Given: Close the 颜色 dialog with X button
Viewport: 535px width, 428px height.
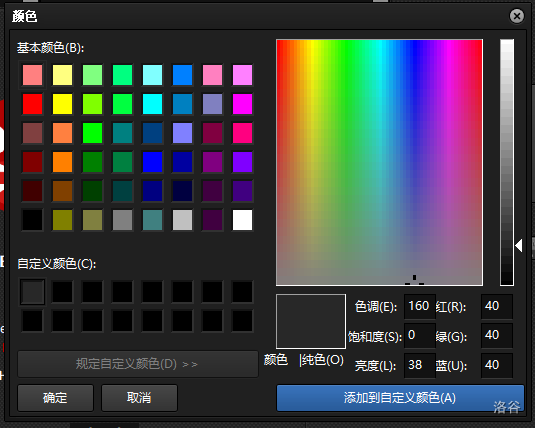Looking at the screenshot, I should pyautogui.click(x=517, y=16).
